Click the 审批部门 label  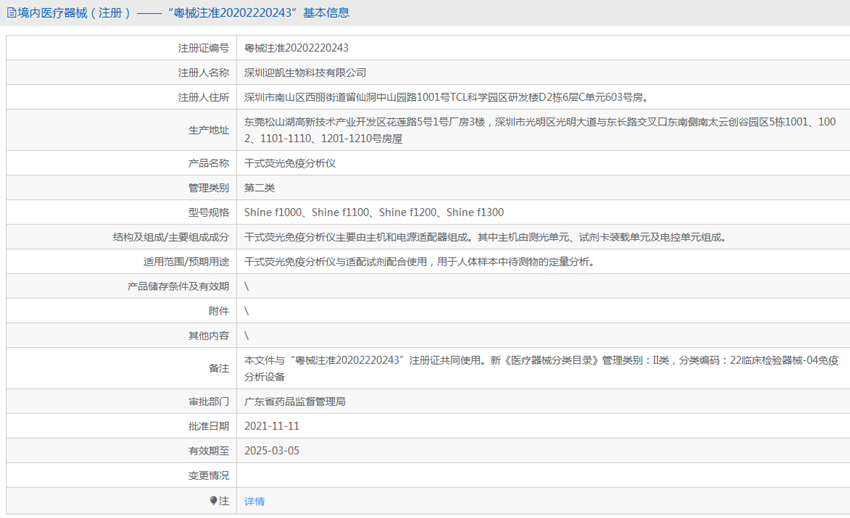click(x=209, y=402)
